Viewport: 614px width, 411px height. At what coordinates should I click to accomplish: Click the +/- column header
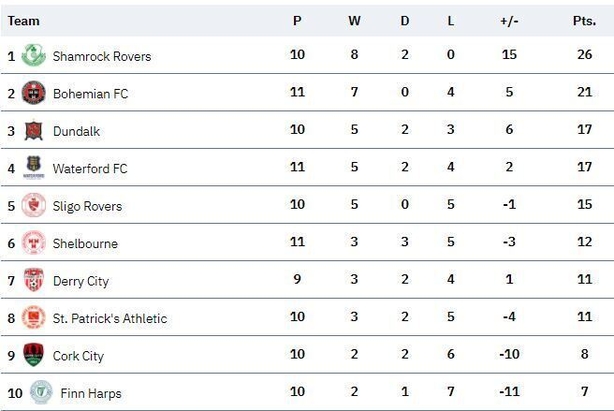[x=509, y=21]
